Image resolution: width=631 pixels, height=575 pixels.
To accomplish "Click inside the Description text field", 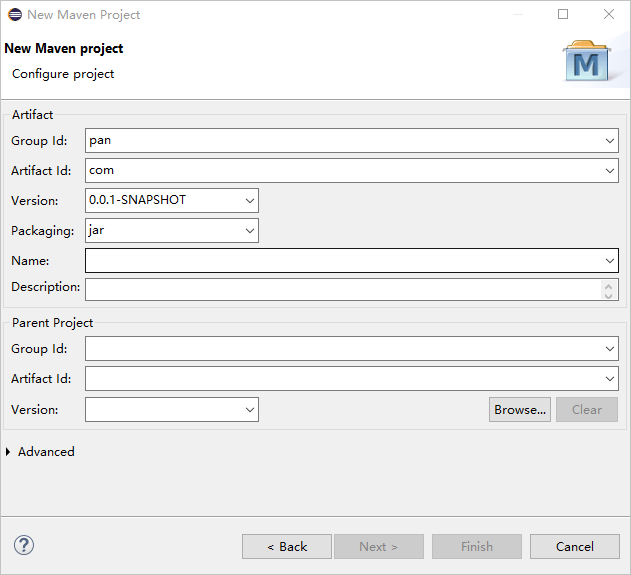I will 343,289.
